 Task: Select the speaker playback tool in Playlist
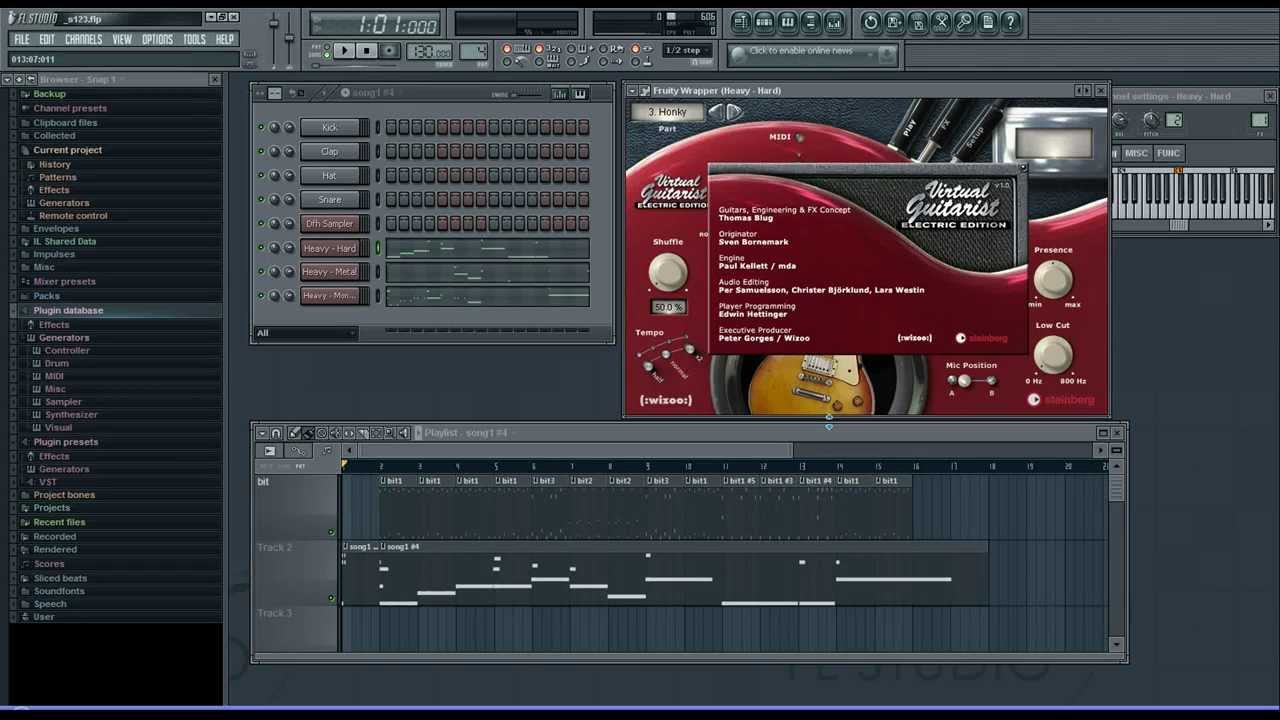click(404, 433)
